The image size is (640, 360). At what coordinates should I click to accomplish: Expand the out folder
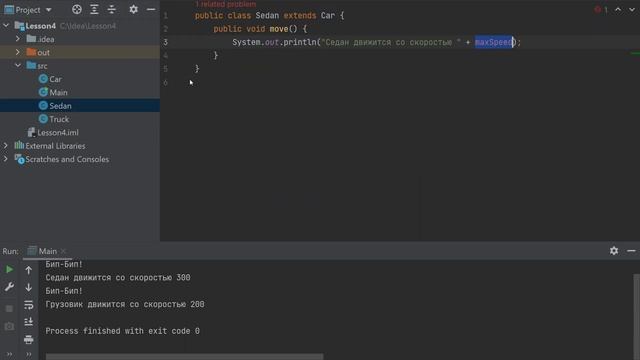pos(18,52)
